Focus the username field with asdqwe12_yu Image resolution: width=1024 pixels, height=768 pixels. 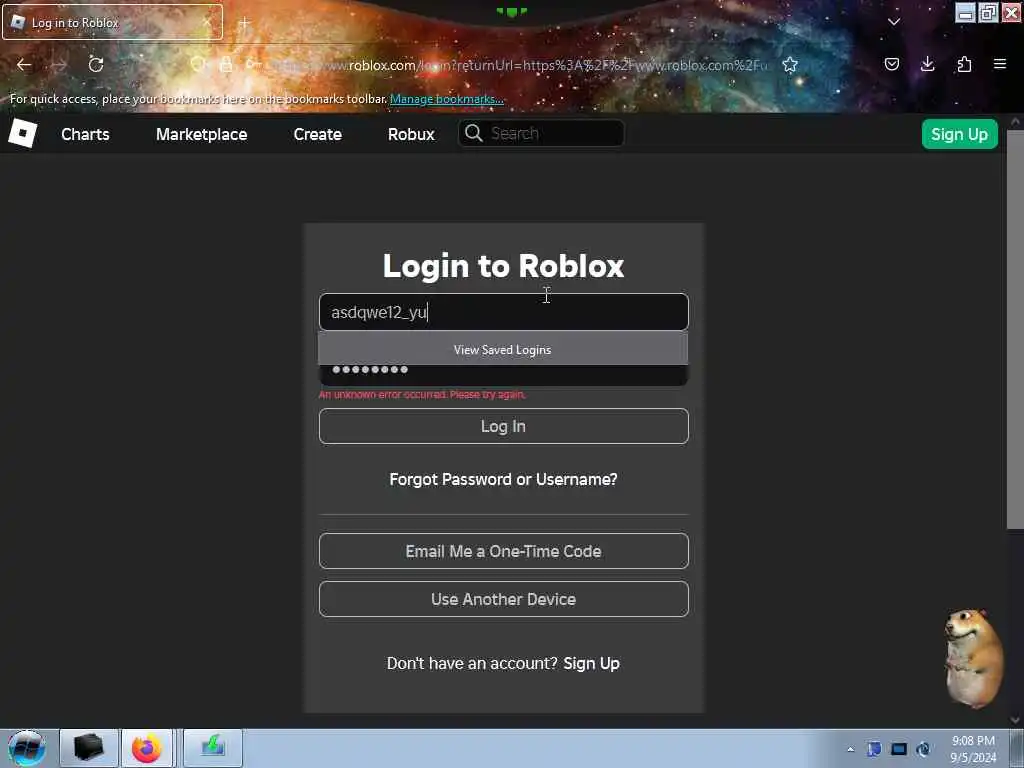pos(504,312)
